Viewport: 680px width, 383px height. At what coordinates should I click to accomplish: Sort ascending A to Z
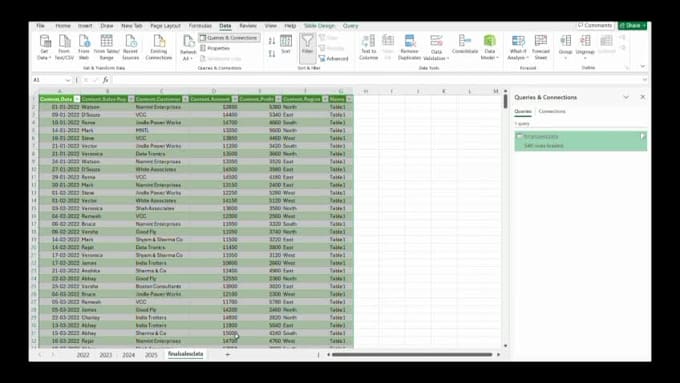[x=272, y=41]
